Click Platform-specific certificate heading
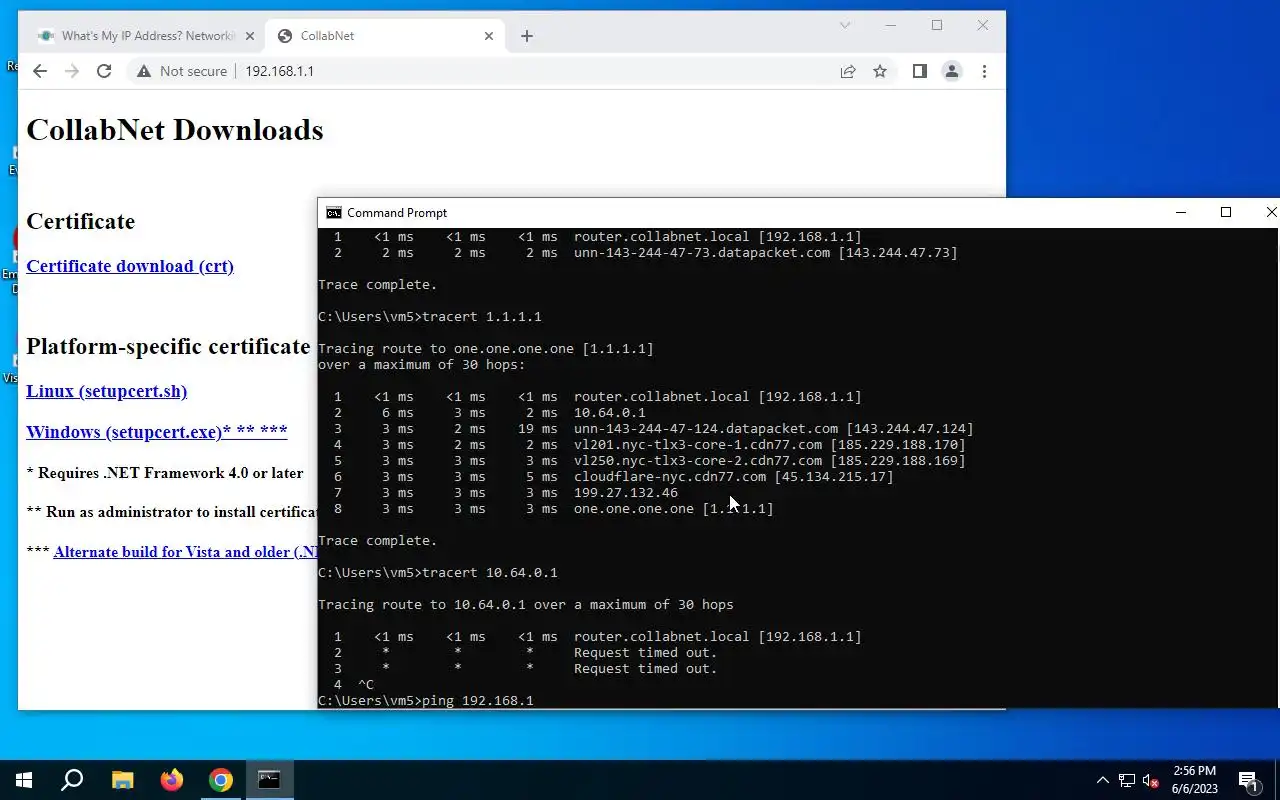 click(168, 346)
